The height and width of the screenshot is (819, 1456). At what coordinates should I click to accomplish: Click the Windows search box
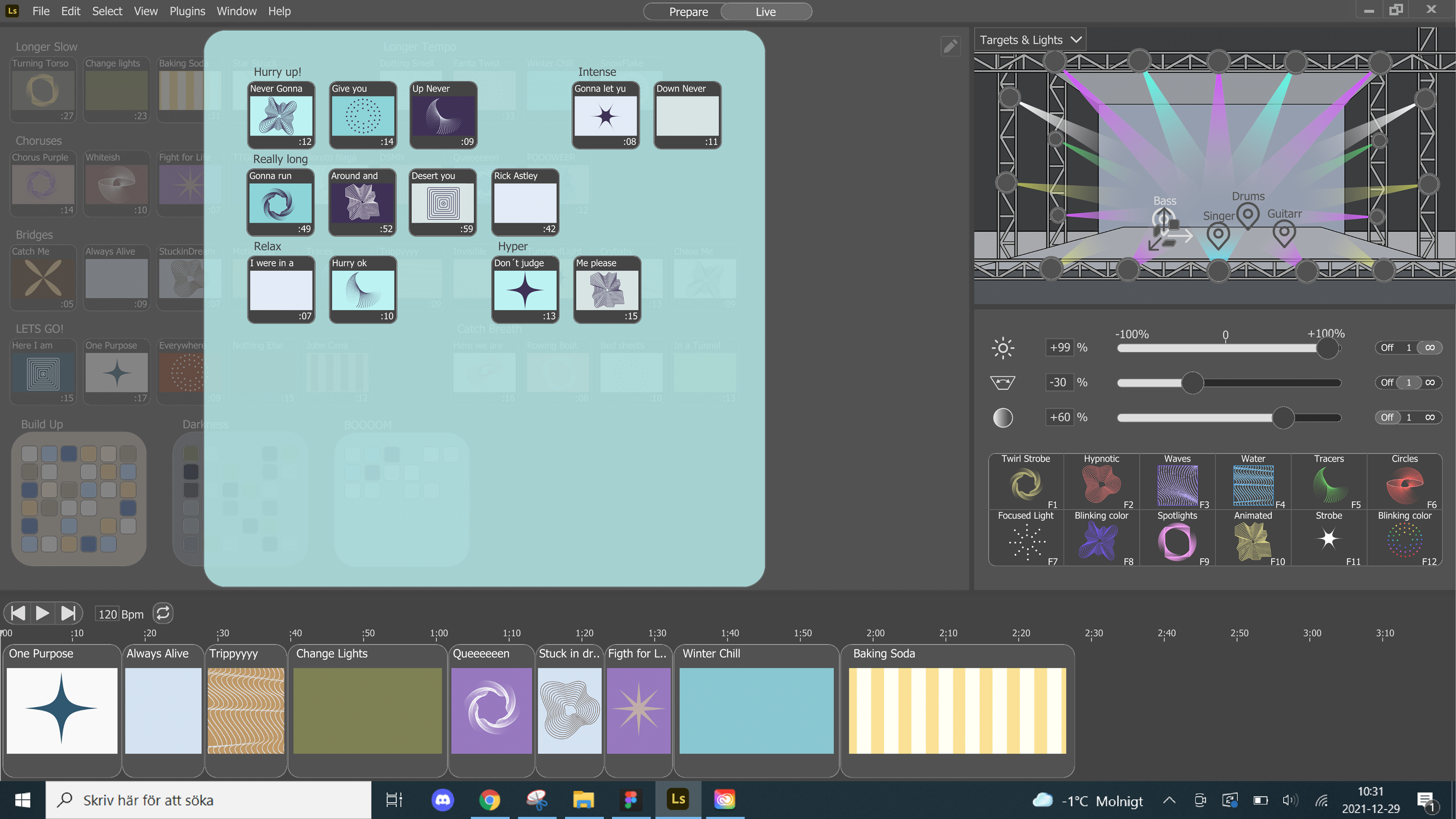click(x=208, y=800)
